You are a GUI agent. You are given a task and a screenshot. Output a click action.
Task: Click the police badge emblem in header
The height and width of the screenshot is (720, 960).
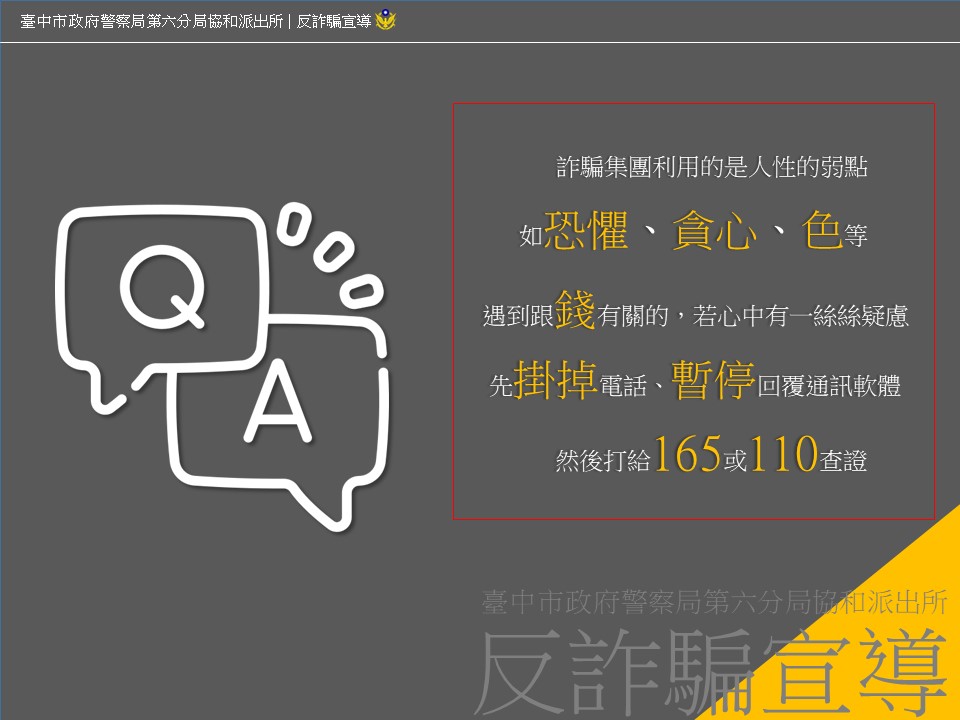pyautogui.click(x=386, y=21)
